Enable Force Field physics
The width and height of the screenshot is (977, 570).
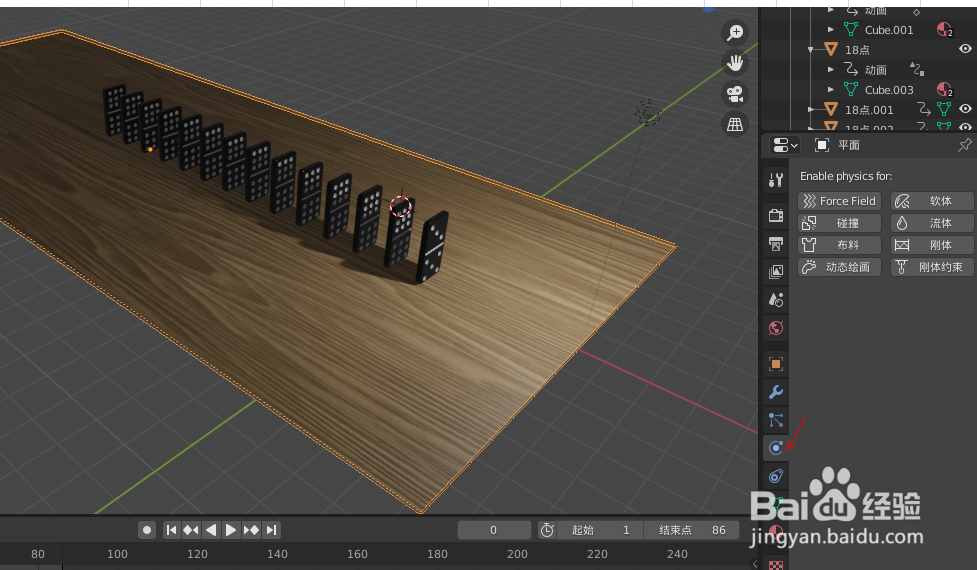(x=839, y=201)
